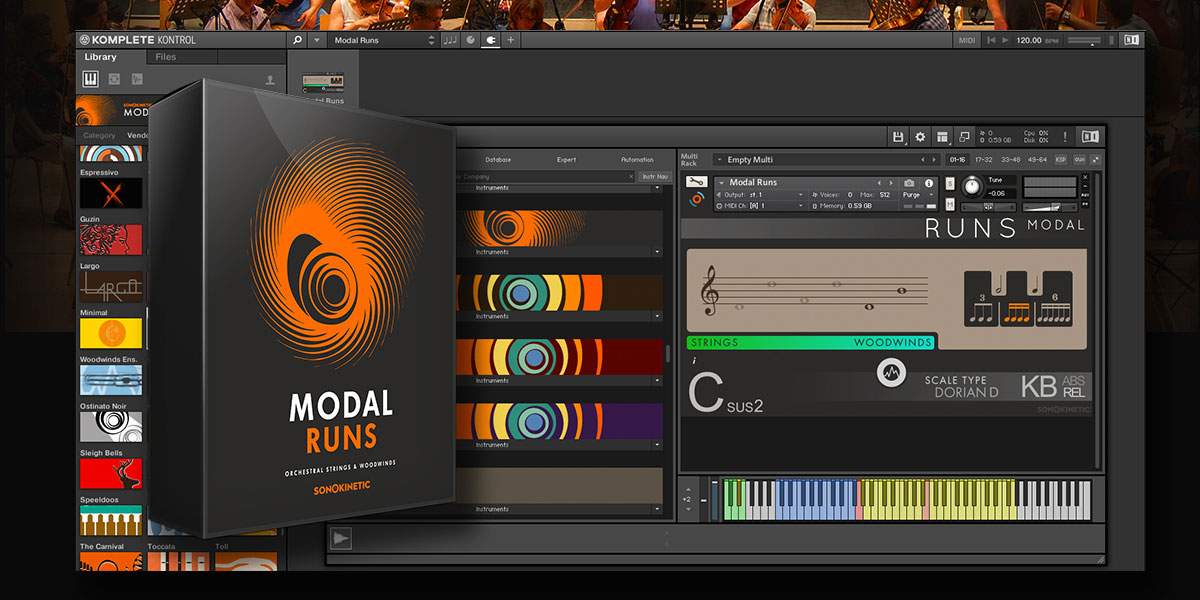Toggle the Solo S button

(949, 183)
